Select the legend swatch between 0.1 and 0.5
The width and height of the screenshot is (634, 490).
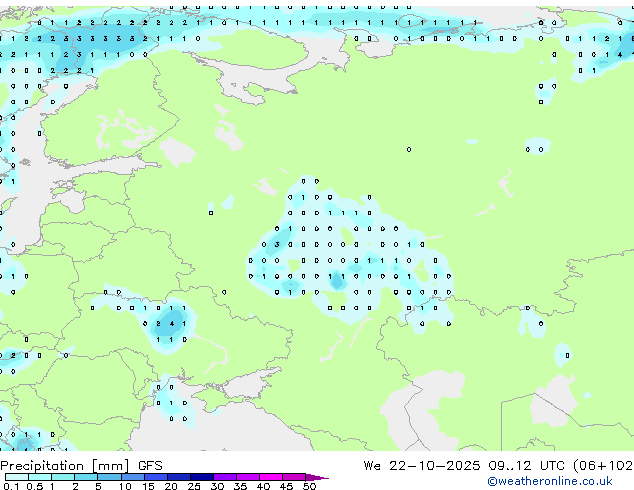tap(17, 477)
